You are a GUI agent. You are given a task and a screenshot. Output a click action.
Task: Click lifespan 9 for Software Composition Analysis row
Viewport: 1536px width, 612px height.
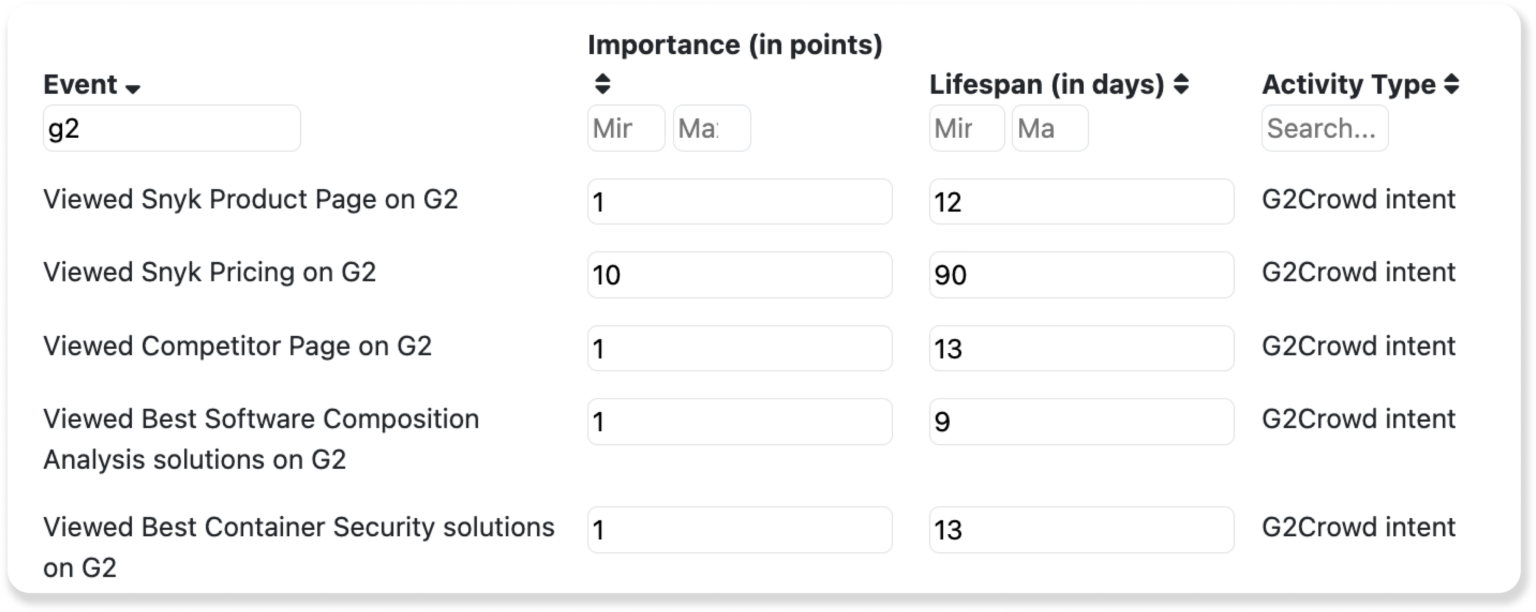coord(1080,421)
